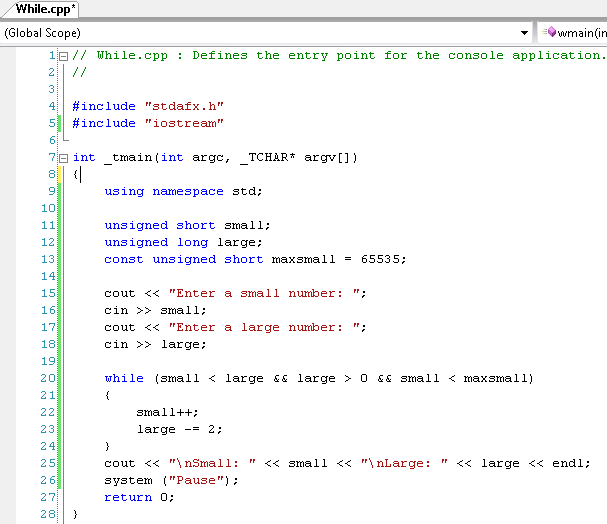The height and width of the screenshot is (524, 607).
Task: Click the 'while' keyword on line 20
Action: [x=124, y=378]
